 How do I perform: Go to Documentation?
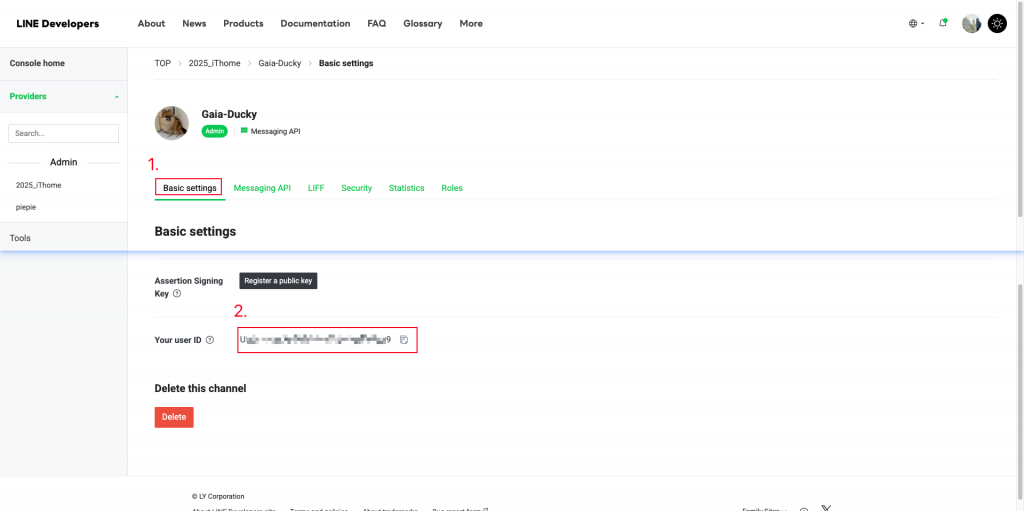[x=315, y=24]
